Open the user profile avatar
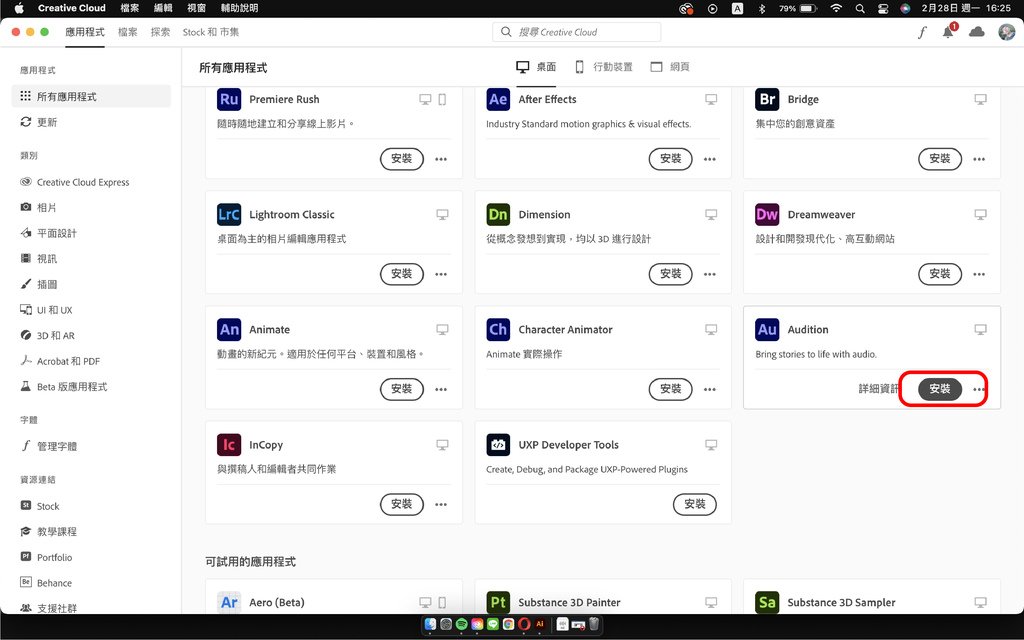The image size is (1024, 640). [1006, 31]
